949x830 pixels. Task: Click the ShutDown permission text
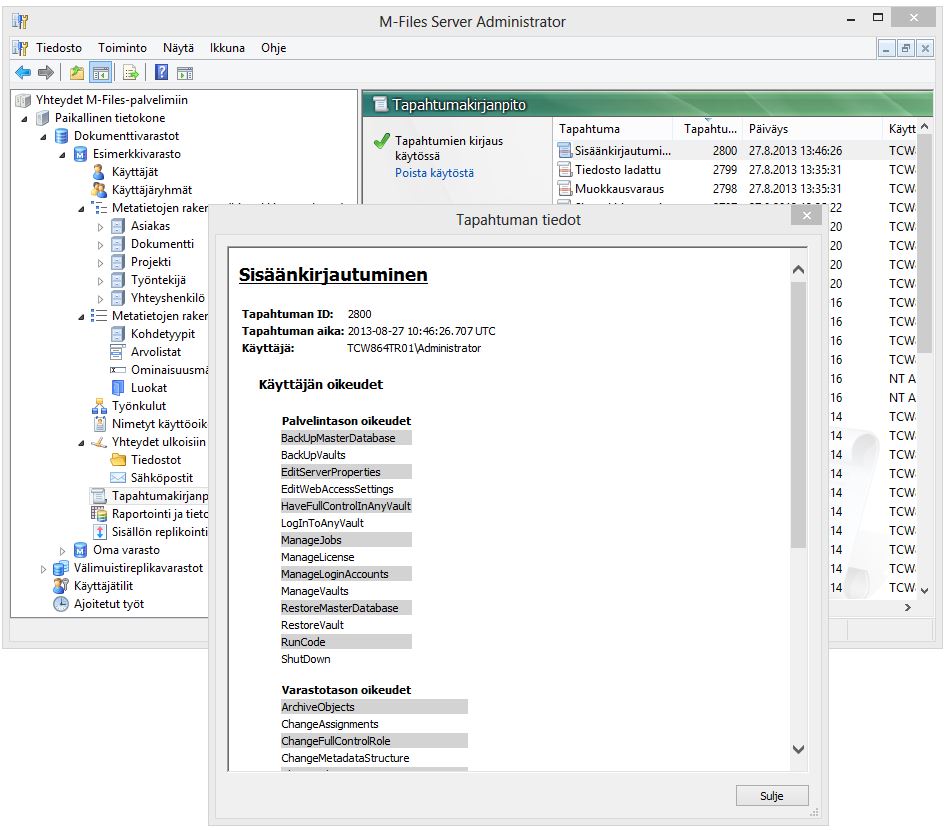306,659
